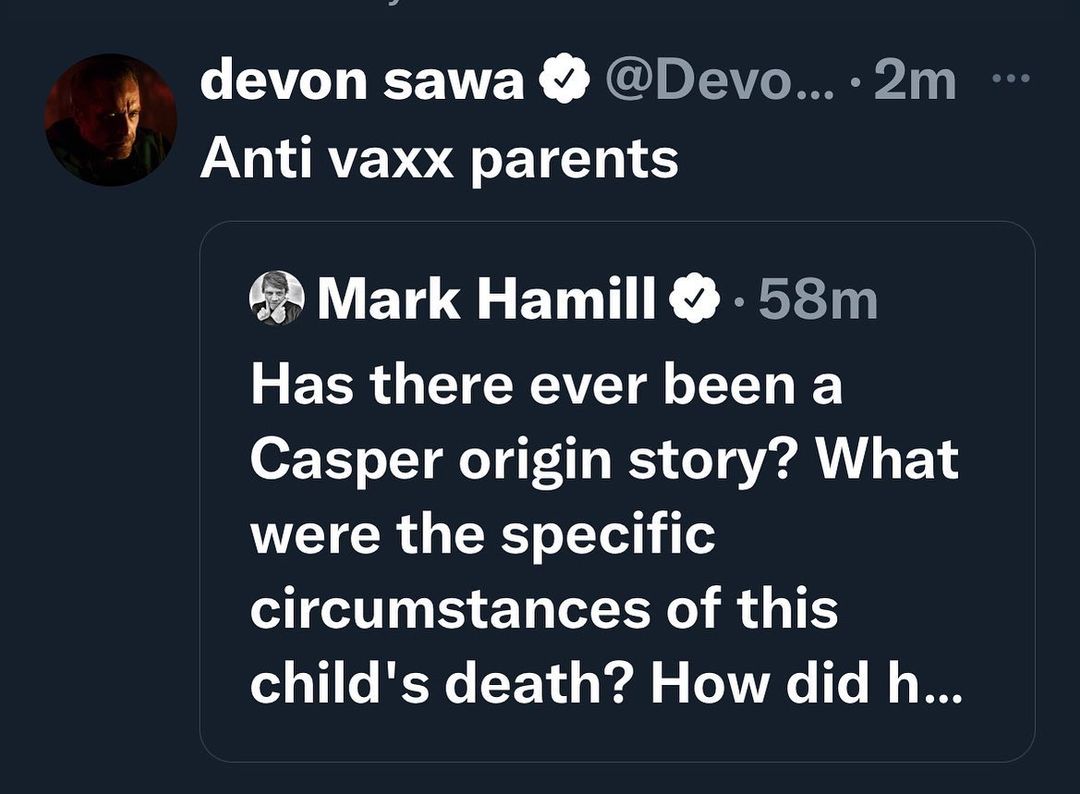
Task: Click the "Has there ever been a" line
Action: [x=546, y=385]
